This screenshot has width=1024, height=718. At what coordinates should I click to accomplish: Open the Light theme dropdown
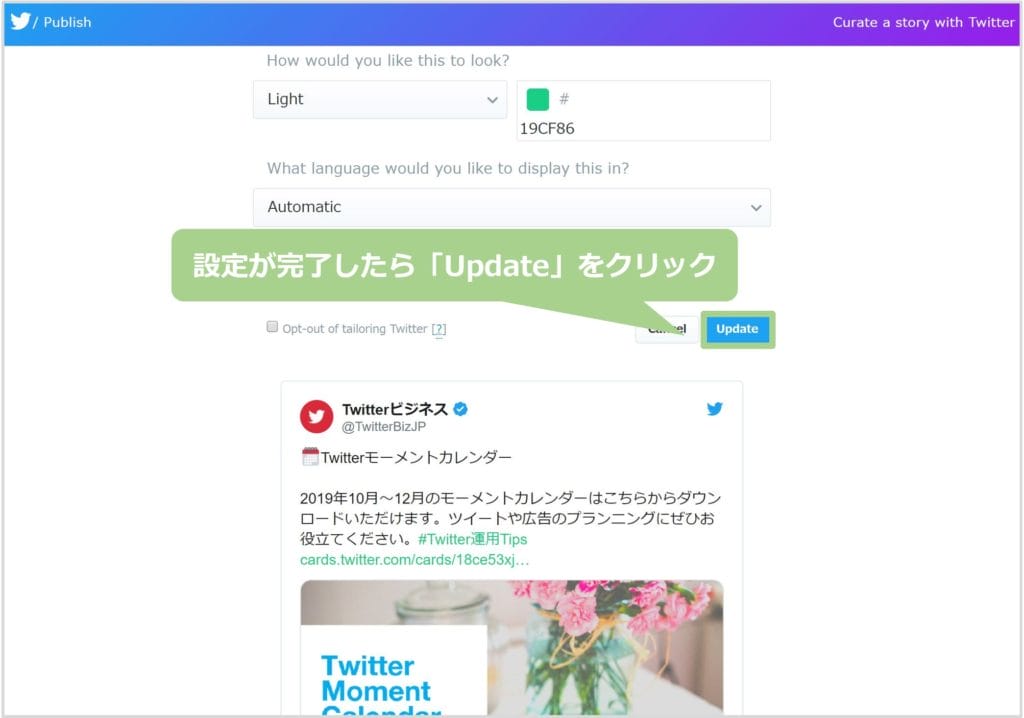point(379,99)
